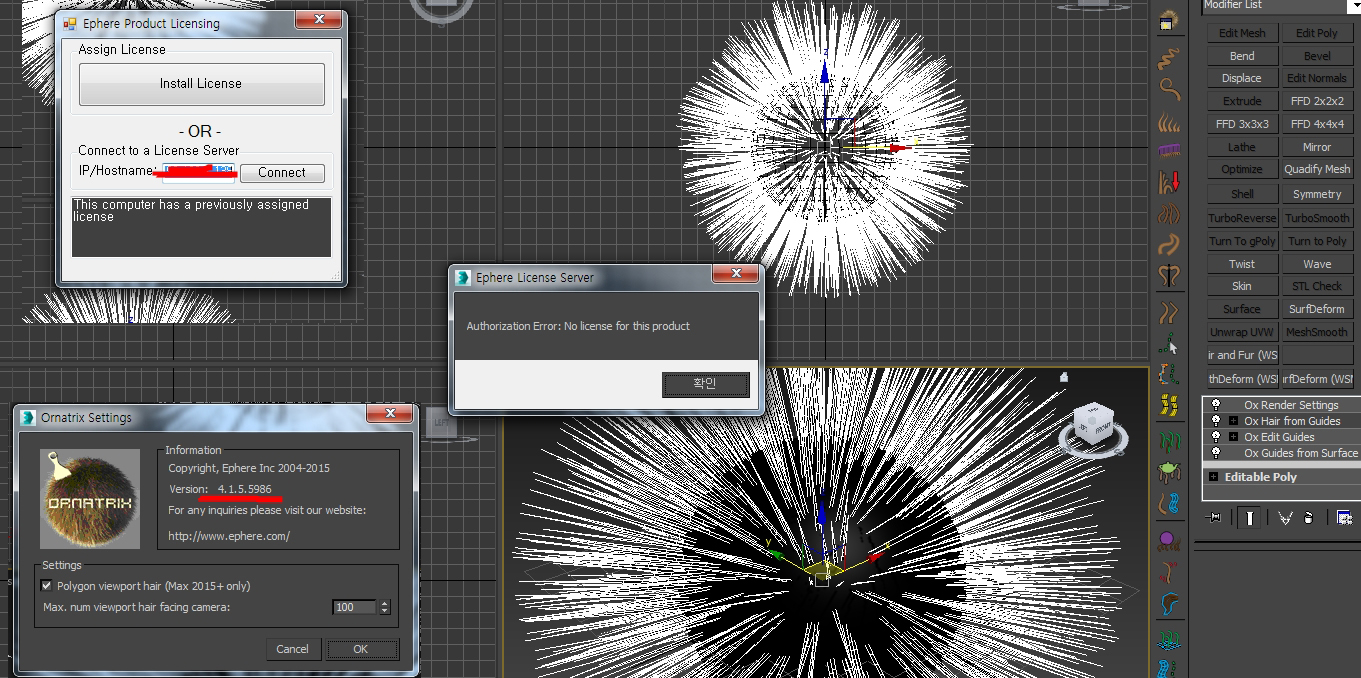Click Make Unique icon below modifier stack
Viewport: 1361px width, 678px height.
click(x=1285, y=517)
